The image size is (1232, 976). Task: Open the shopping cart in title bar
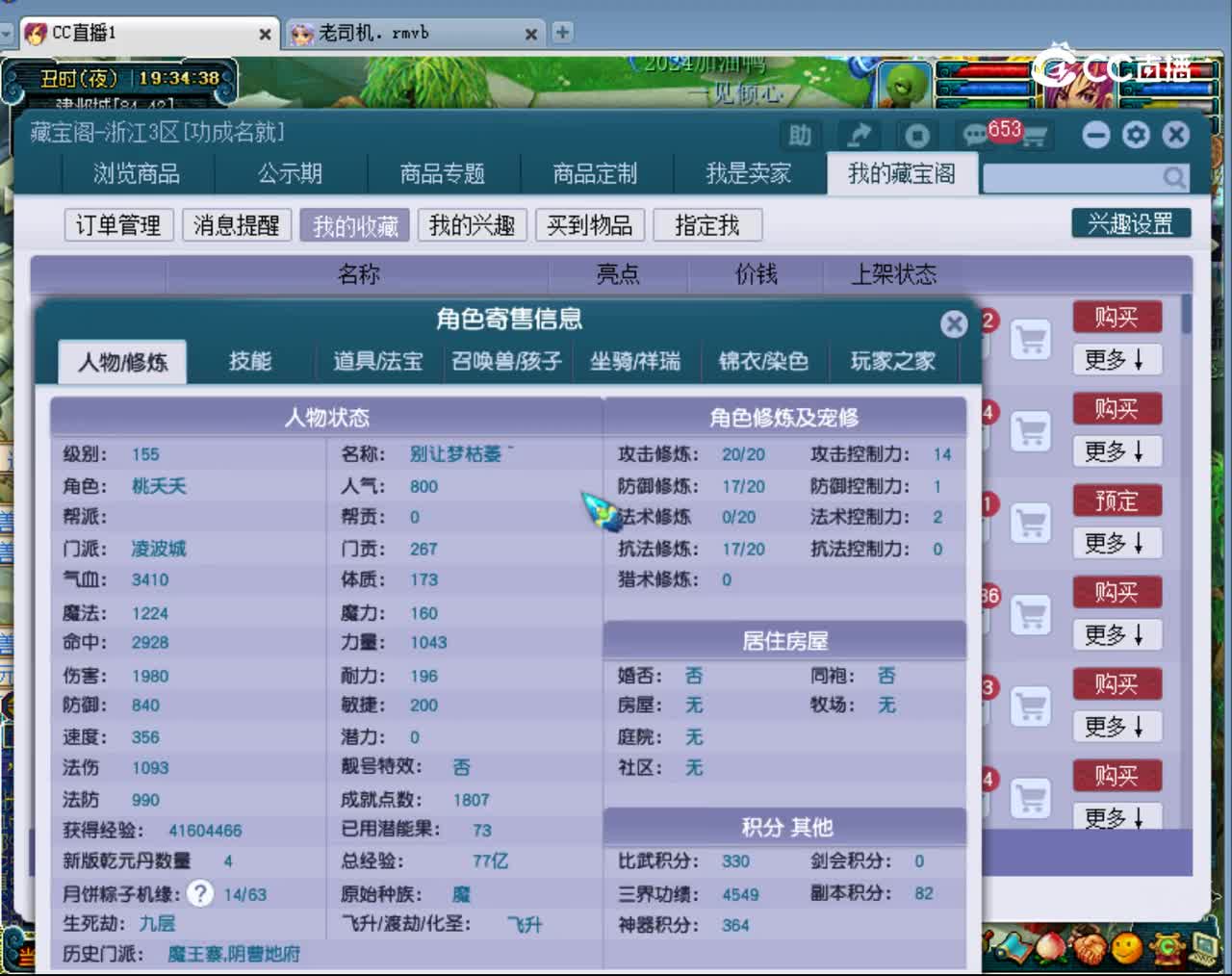pos(1034,137)
